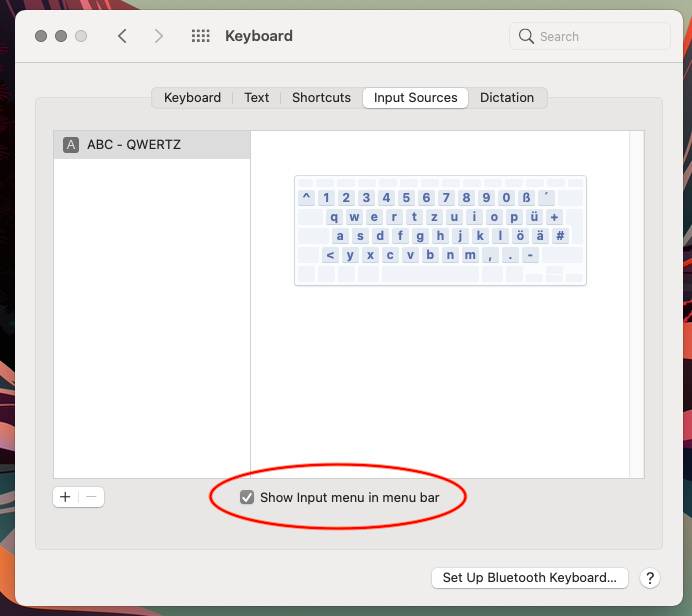Open the Dictation tab
Viewport: 692px width, 616px height.
pos(507,98)
